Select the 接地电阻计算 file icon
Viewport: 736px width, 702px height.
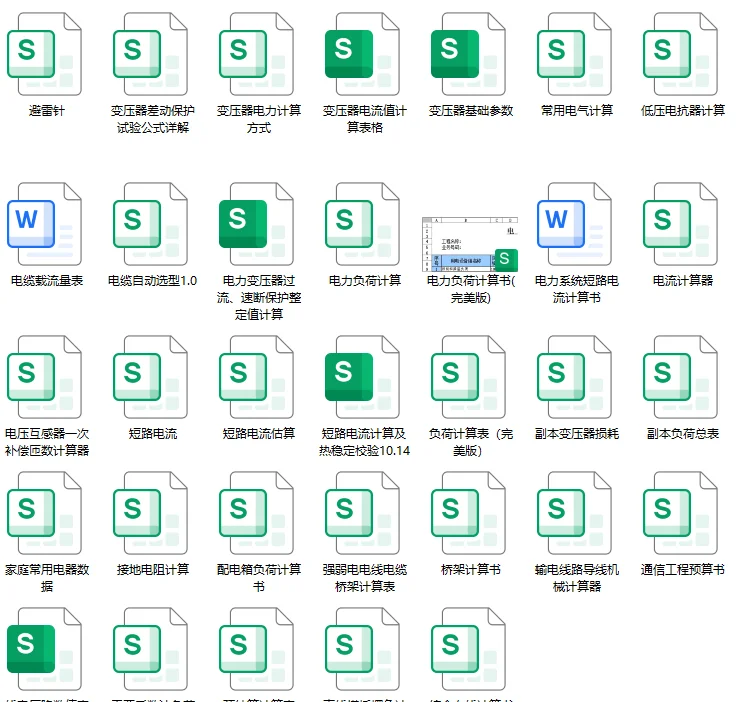[x=151, y=513]
